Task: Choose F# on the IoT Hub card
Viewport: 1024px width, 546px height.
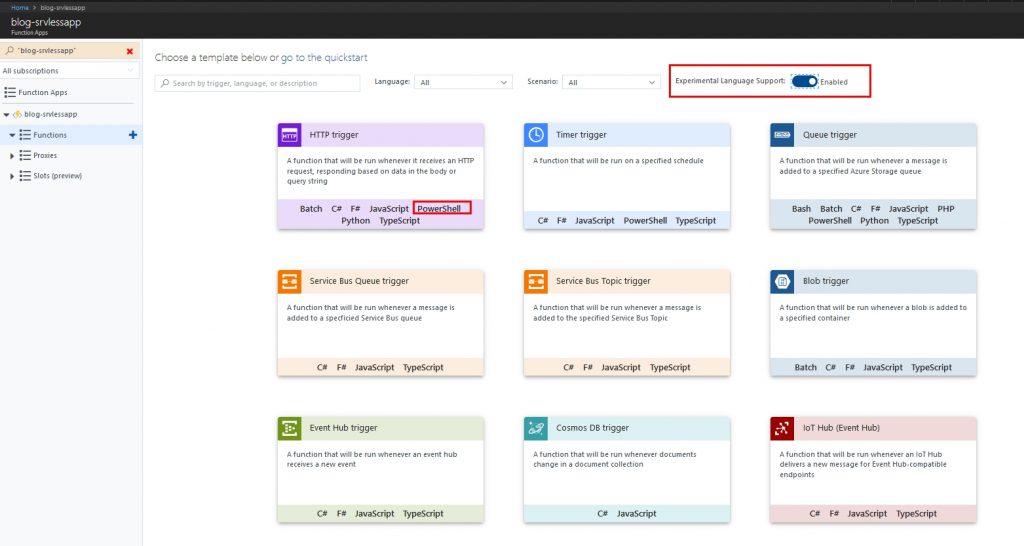Action: coord(834,514)
